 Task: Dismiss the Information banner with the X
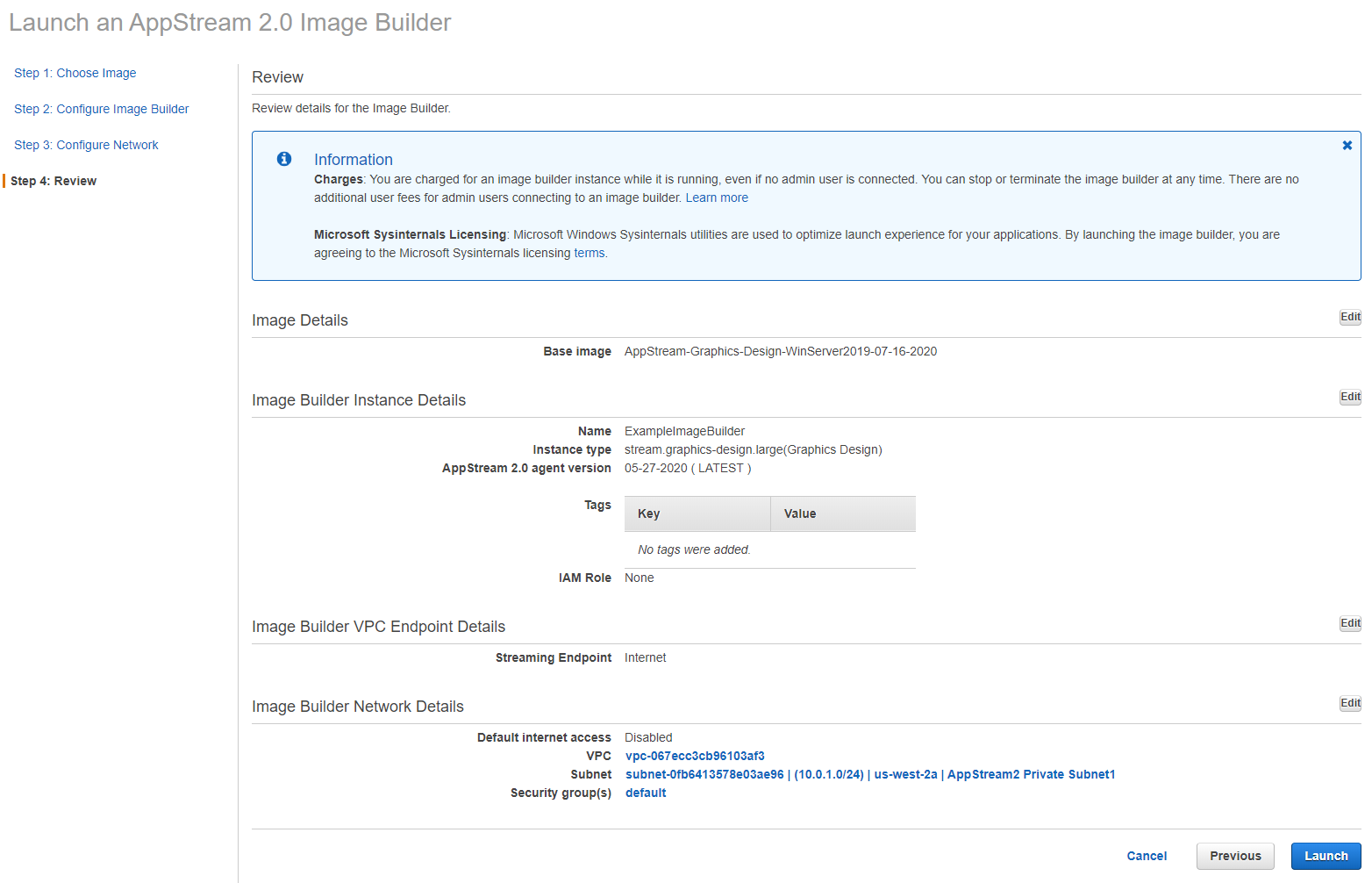tap(1347, 146)
